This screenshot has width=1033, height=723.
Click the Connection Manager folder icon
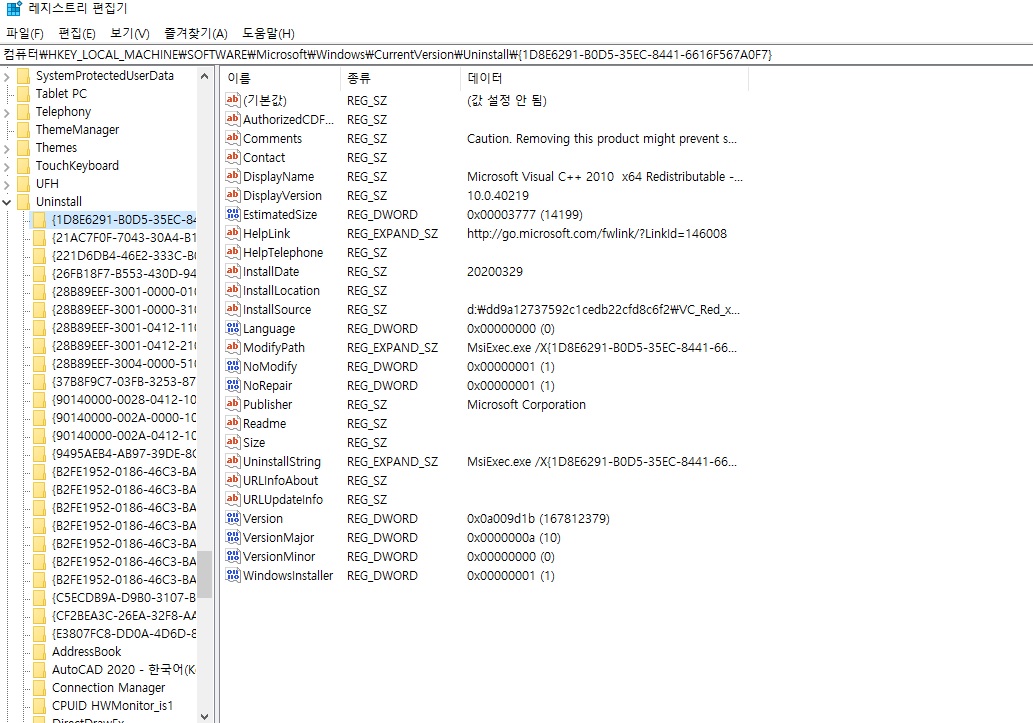[40, 688]
